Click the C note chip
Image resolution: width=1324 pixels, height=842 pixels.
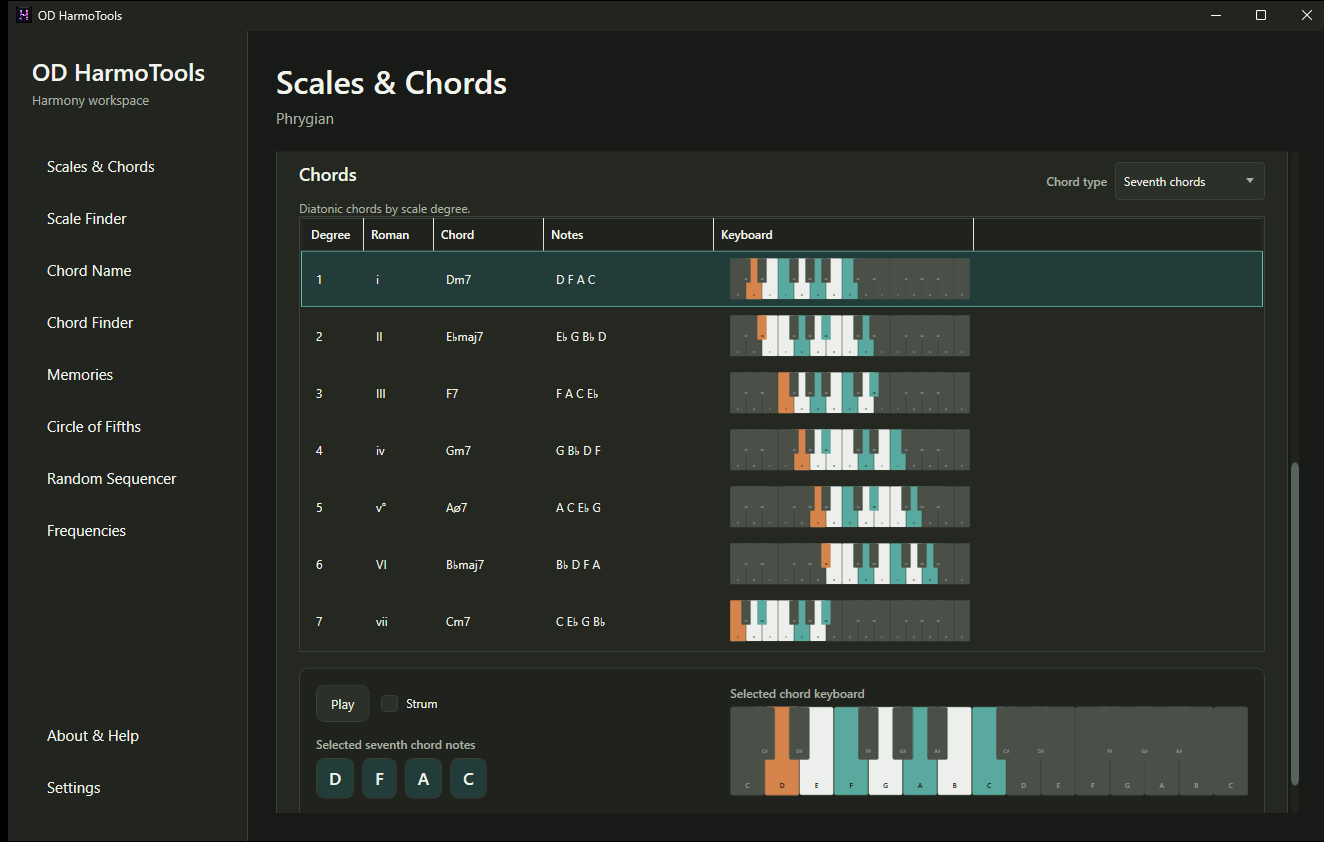pyautogui.click(x=469, y=779)
